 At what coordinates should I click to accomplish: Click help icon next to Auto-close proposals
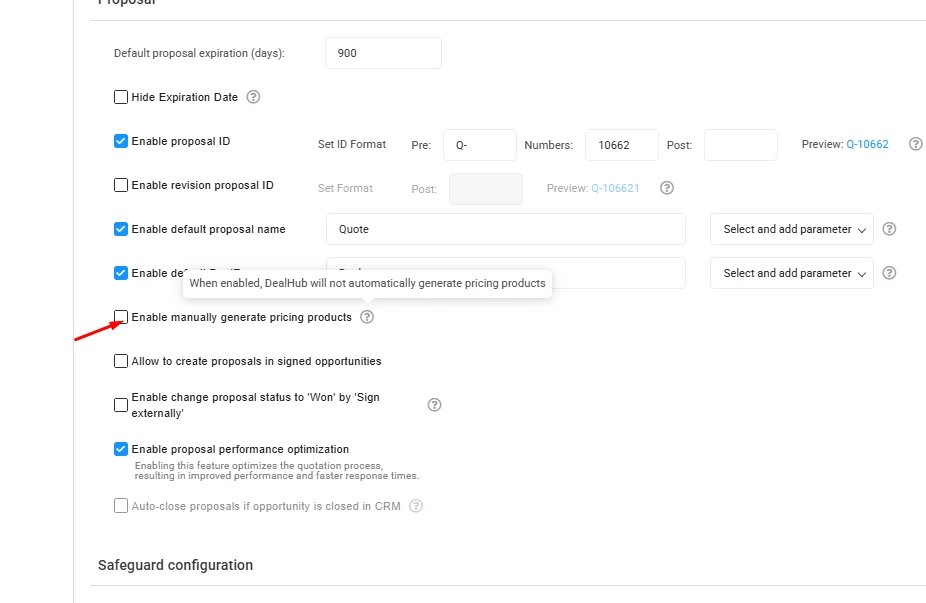pos(416,506)
